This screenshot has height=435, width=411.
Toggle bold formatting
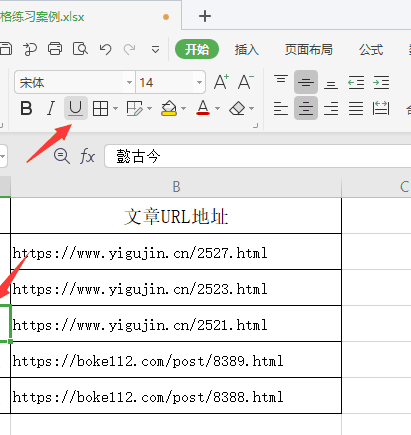pos(26,108)
